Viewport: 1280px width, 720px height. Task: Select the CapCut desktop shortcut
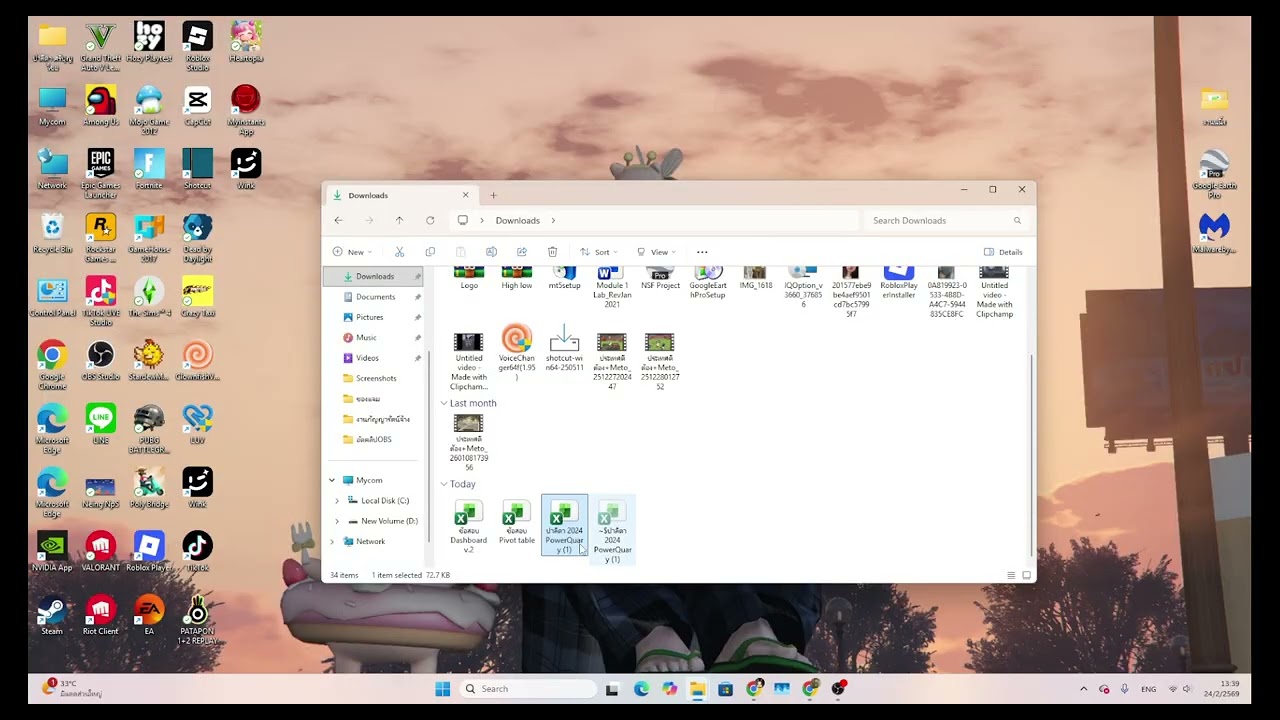[x=197, y=106]
